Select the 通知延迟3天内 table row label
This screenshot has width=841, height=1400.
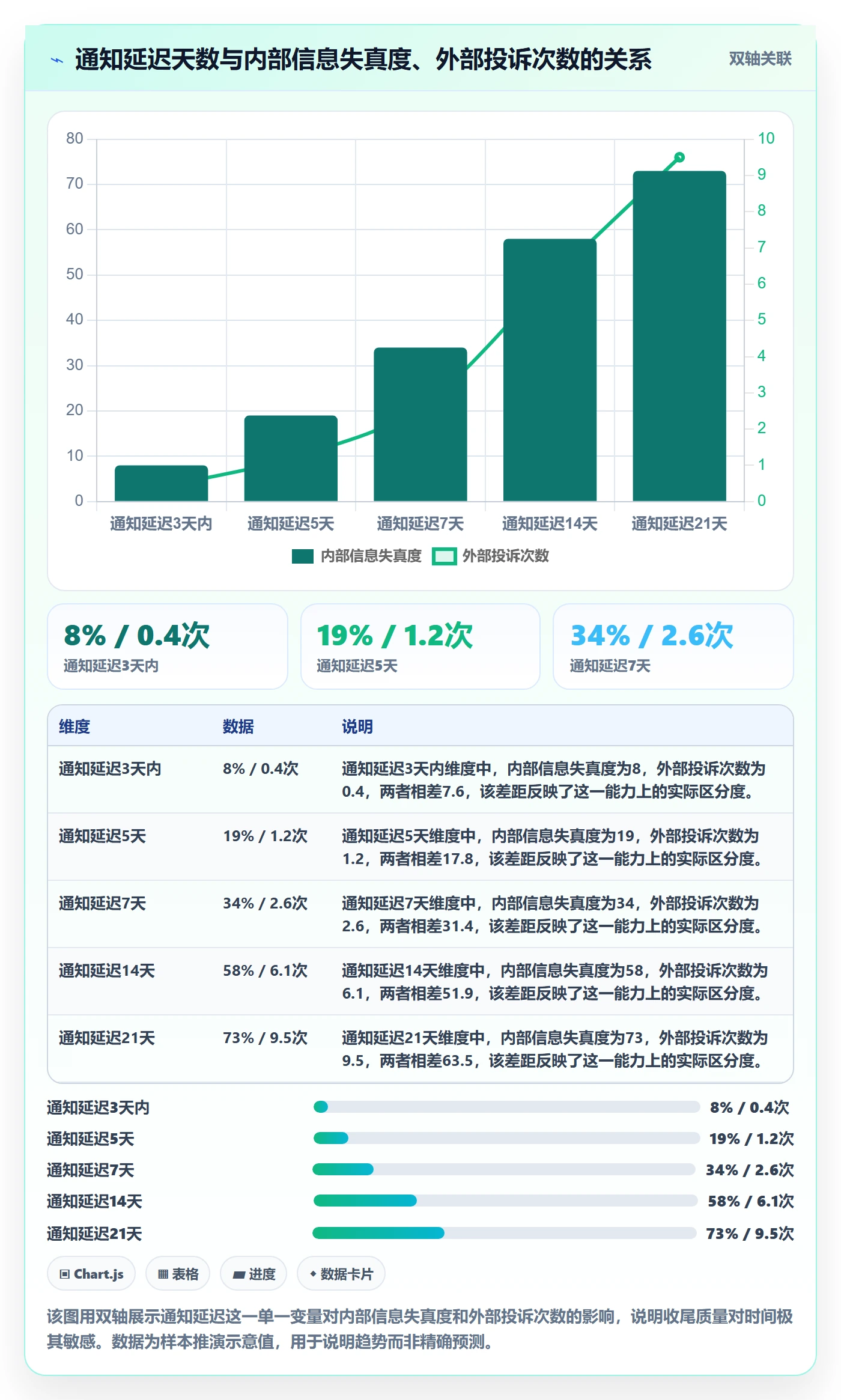pos(110,768)
